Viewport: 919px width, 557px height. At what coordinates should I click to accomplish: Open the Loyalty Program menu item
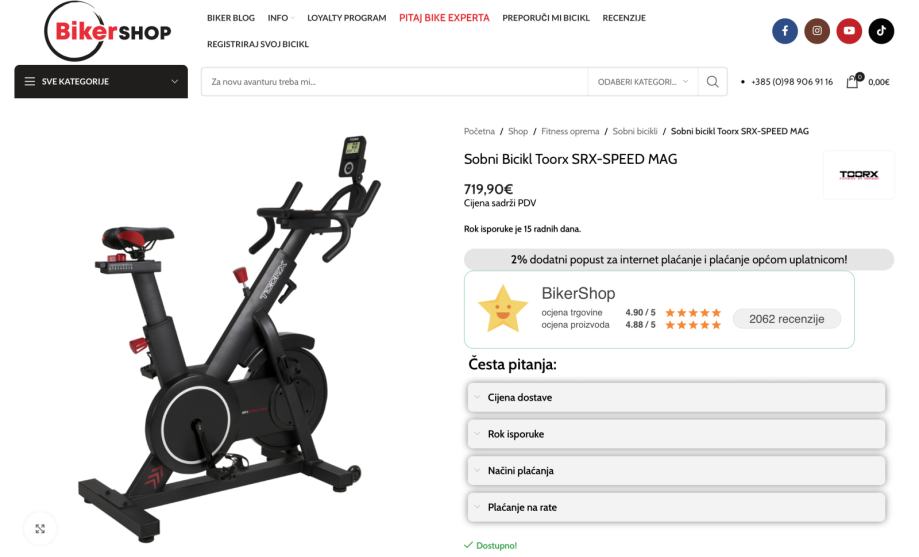346,18
